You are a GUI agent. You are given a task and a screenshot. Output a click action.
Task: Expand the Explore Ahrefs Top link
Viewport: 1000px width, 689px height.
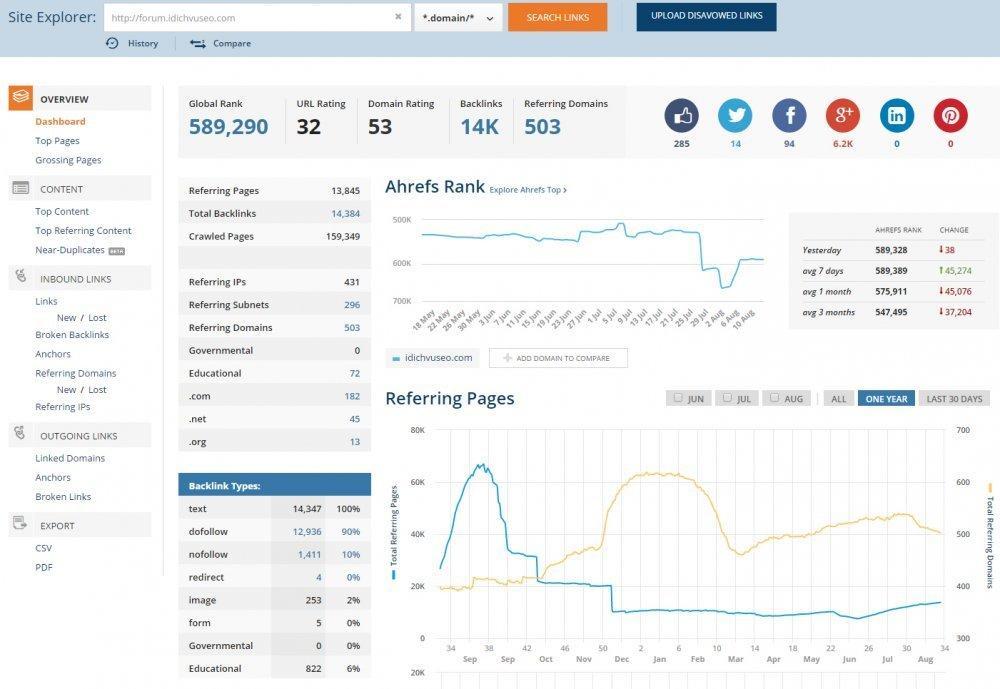(528, 190)
